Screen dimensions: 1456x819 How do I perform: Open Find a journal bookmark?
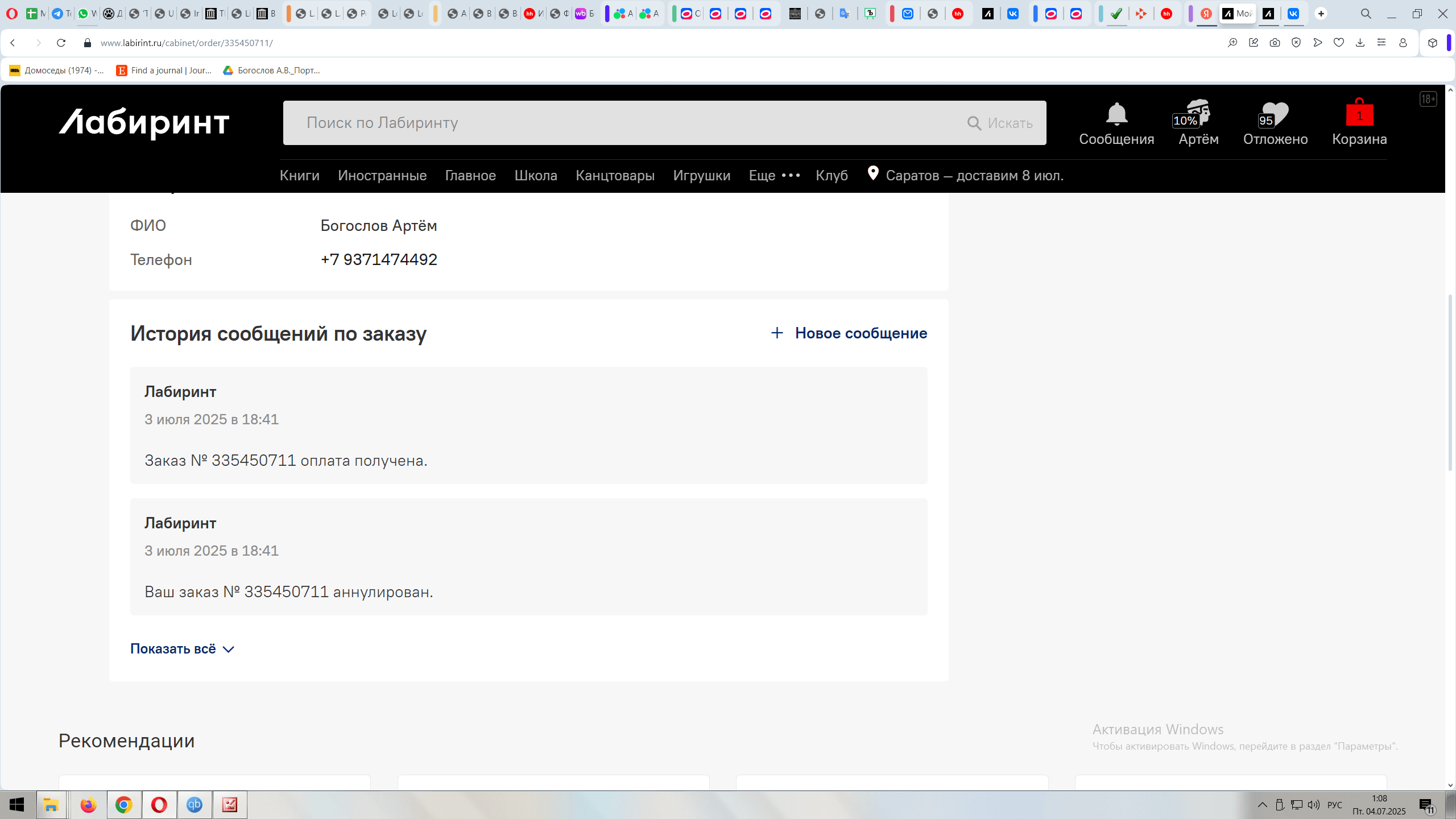[x=164, y=71]
